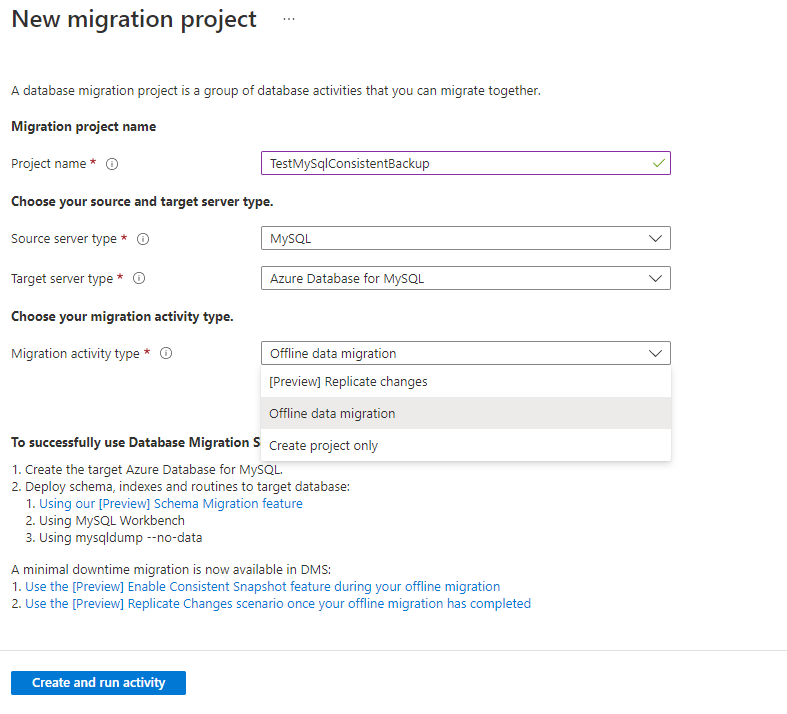Viewport: 787px width, 714px height.
Task: Follow the Replicate Changes scenario link
Action: 278,604
